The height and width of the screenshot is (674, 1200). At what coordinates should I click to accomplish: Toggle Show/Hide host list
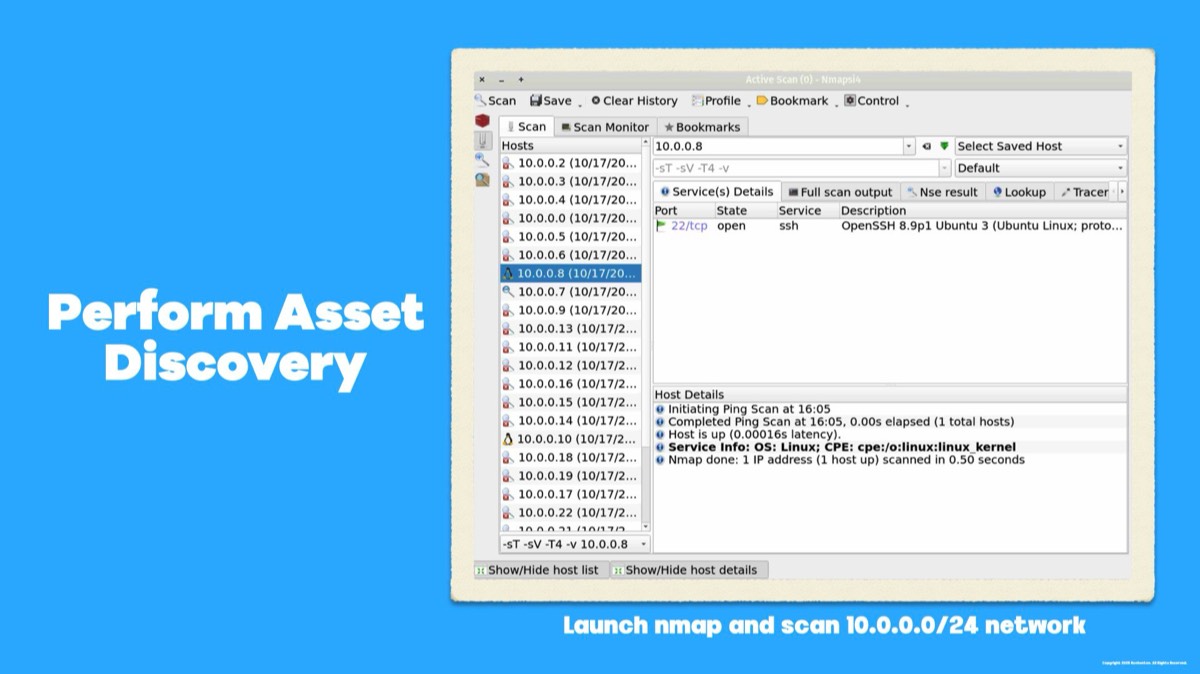click(x=537, y=570)
